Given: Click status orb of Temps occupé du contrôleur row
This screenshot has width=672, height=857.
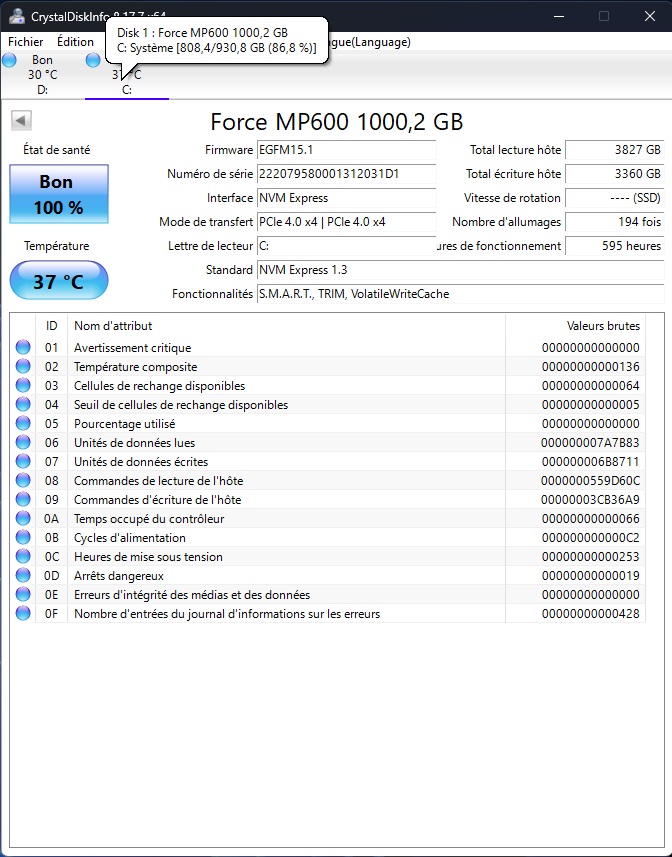Looking at the screenshot, I should pyautogui.click(x=23, y=519).
